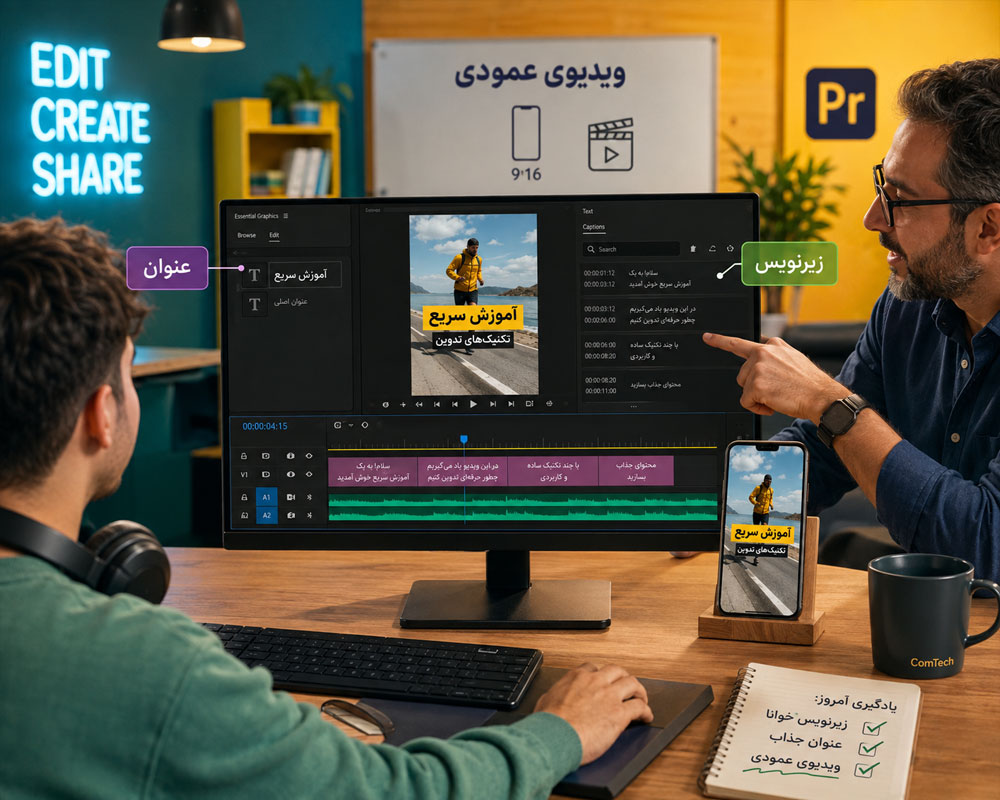Image resolution: width=1000 pixels, height=800 pixels.
Task: Click the Text panel title
Action: coord(587,211)
